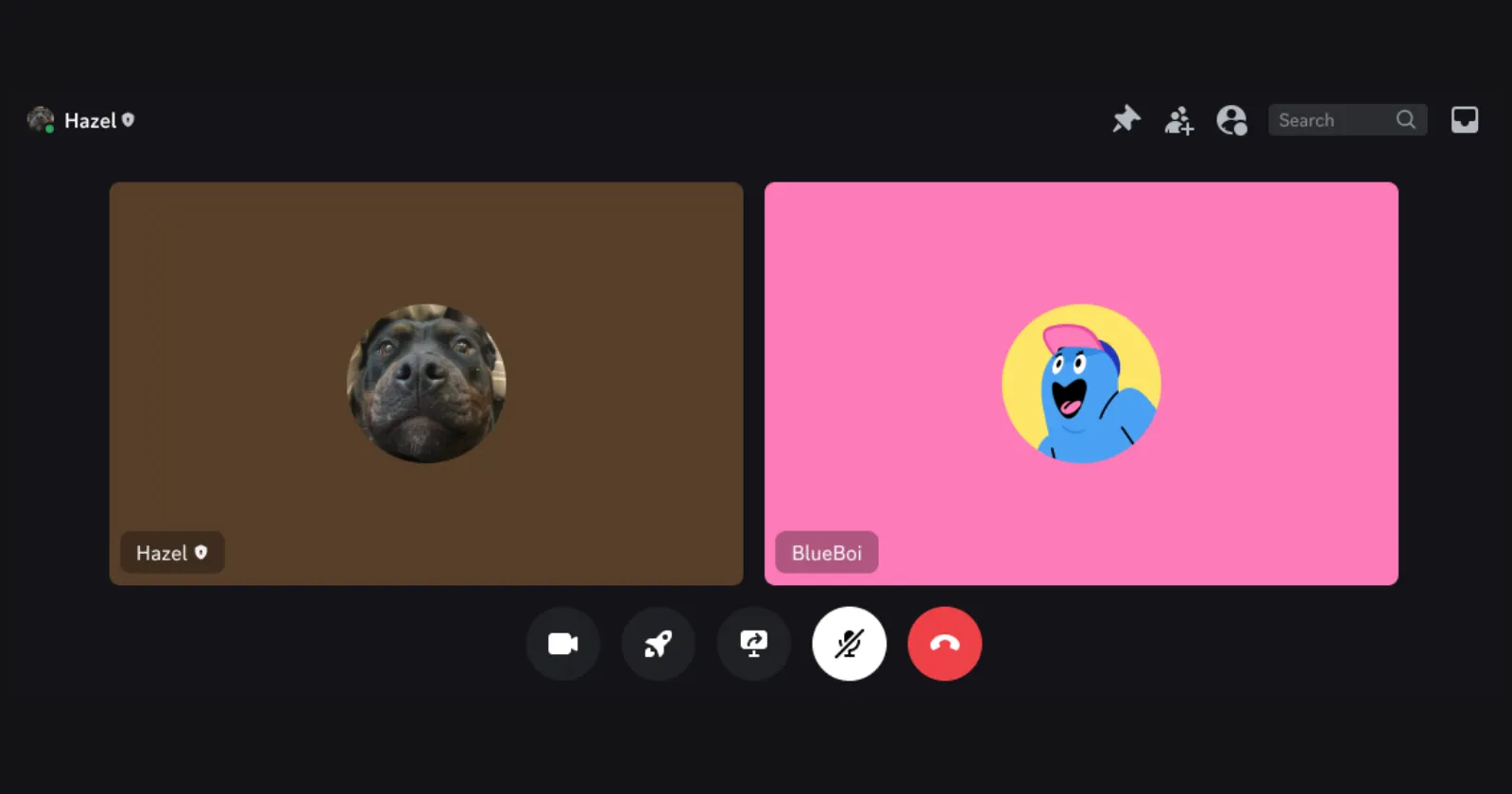Toggle the microphone mute button
1512x794 pixels.
(x=849, y=644)
